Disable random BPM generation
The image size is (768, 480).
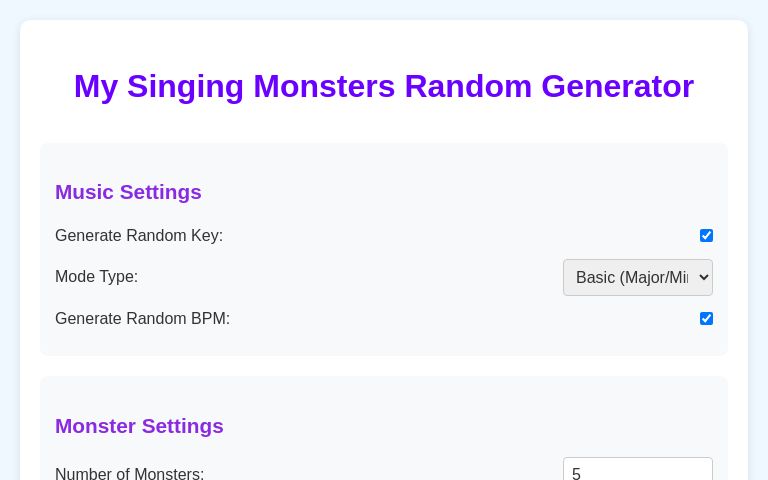coord(706,319)
